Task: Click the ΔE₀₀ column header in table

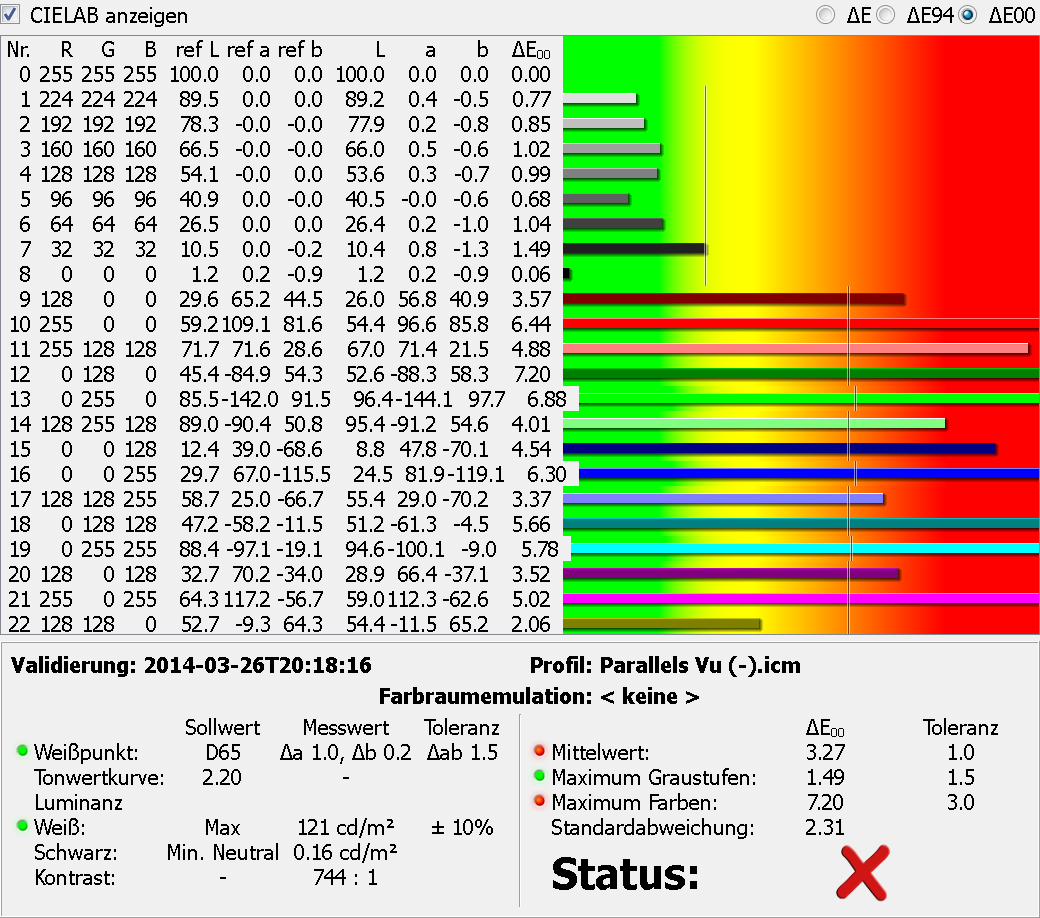Action: point(531,50)
